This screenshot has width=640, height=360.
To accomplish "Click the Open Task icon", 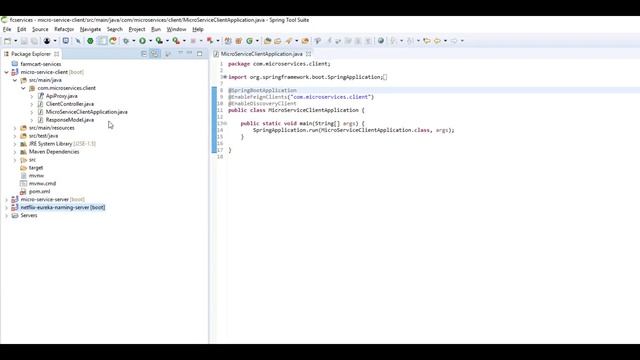I will [x=278, y=41].
